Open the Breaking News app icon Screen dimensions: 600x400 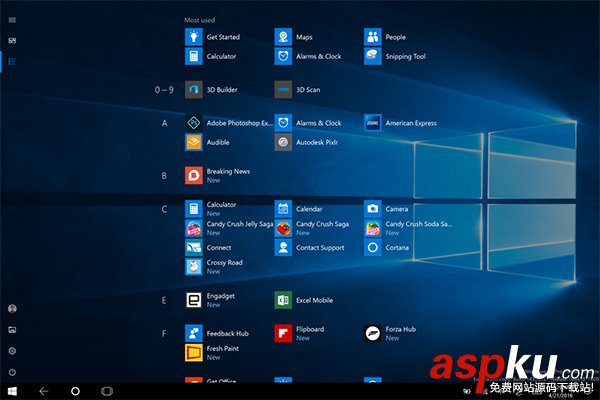(x=194, y=175)
